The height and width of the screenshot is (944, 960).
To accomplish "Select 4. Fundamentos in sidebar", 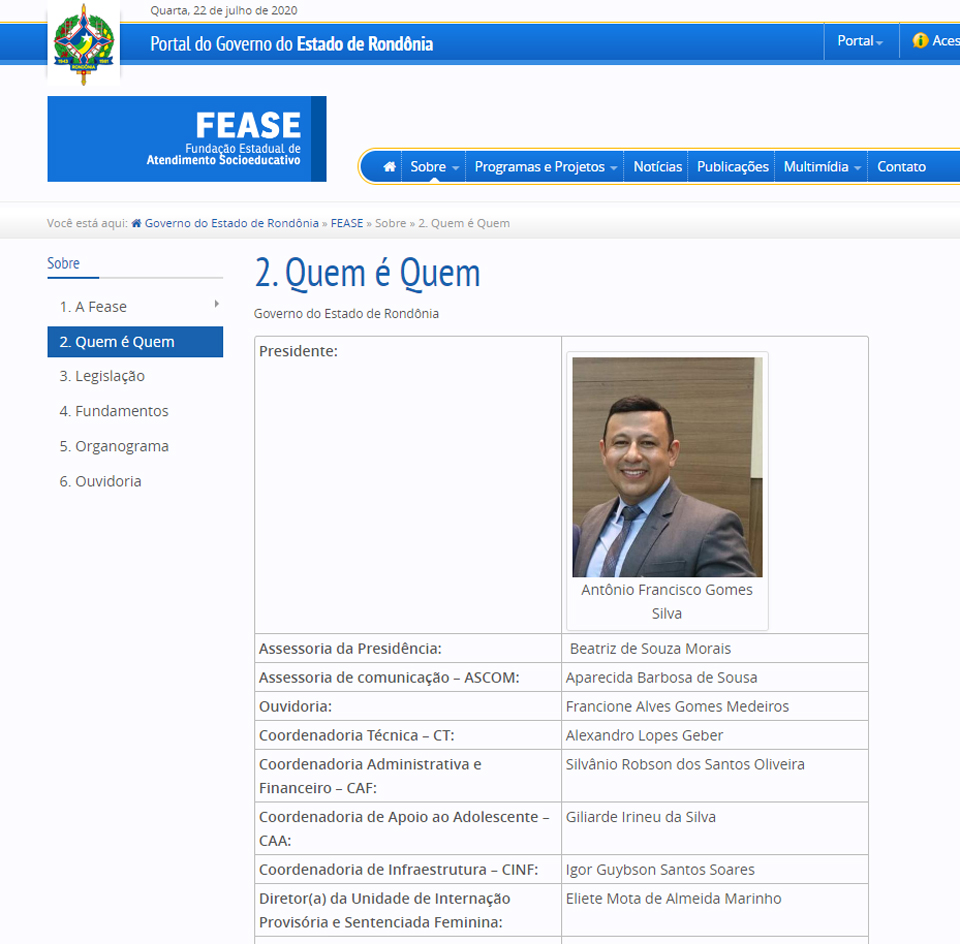I will (x=114, y=411).
